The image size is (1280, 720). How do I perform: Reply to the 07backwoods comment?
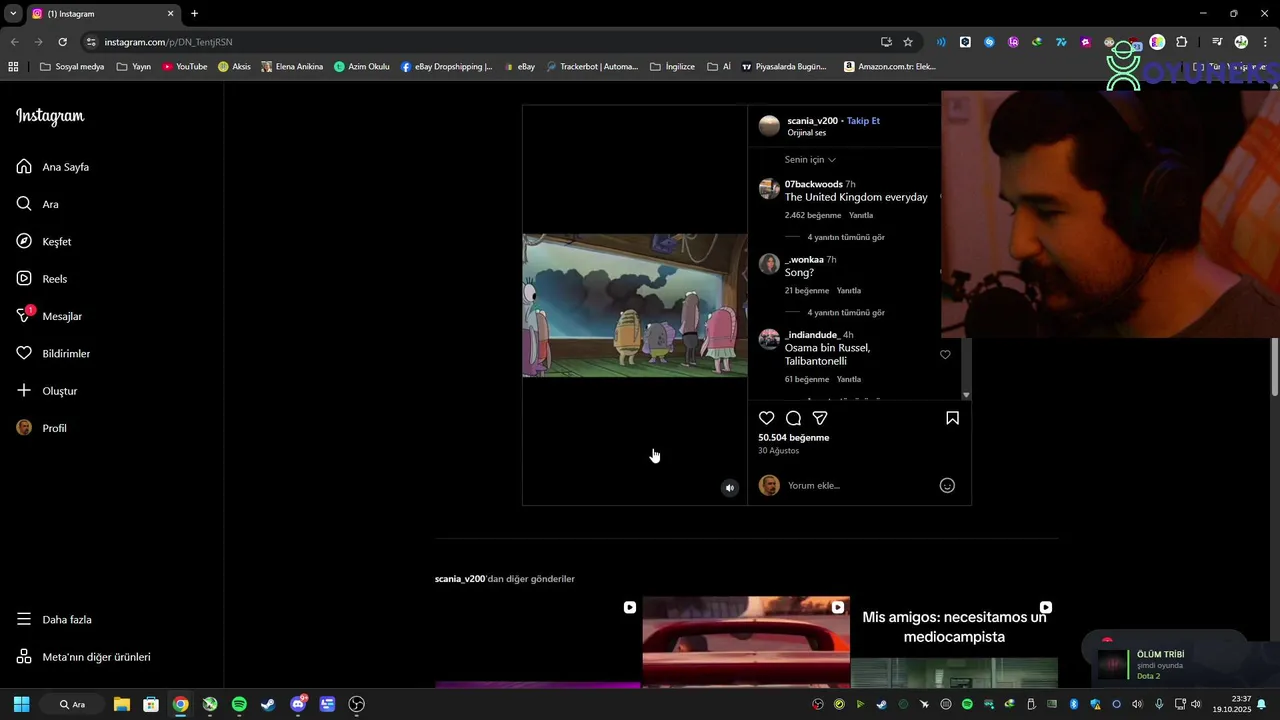(861, 215)
